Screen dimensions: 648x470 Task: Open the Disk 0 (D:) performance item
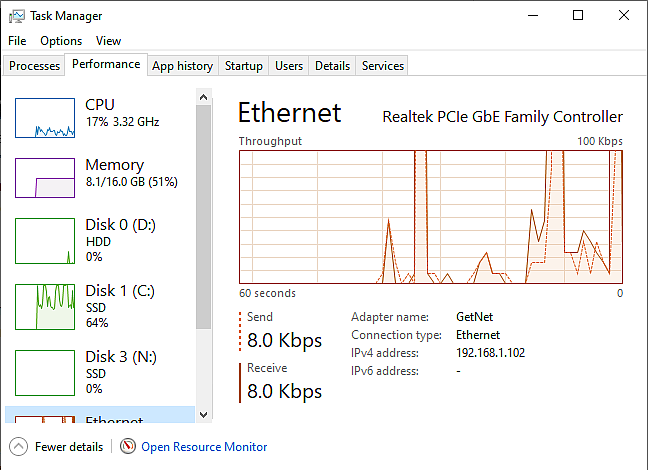click(100, 241)
